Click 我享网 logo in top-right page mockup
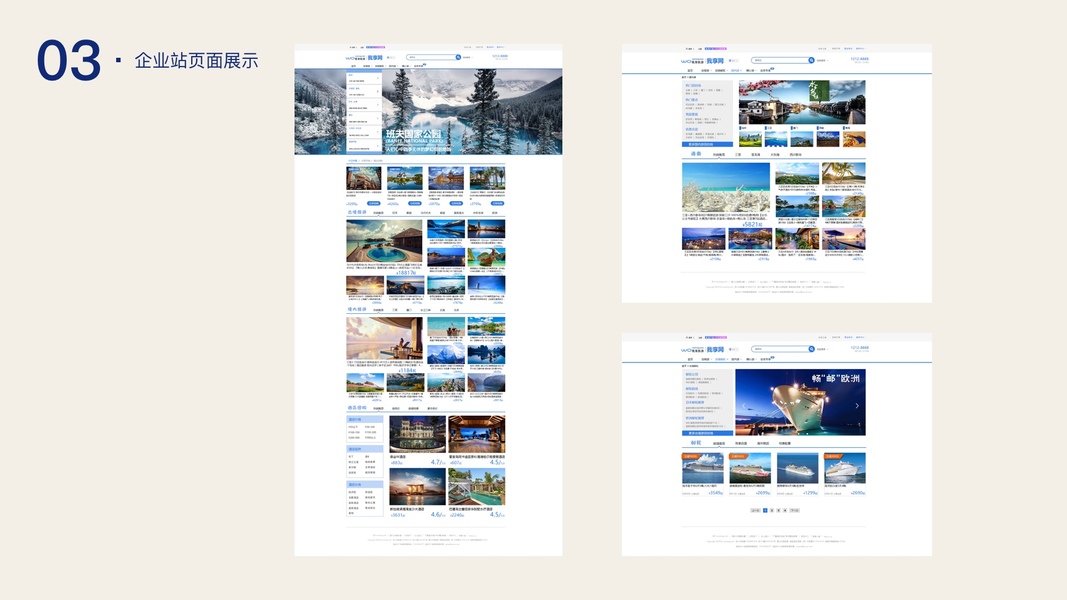Image resolution: width=1067 pixels, height=600 pixels. 715,61
